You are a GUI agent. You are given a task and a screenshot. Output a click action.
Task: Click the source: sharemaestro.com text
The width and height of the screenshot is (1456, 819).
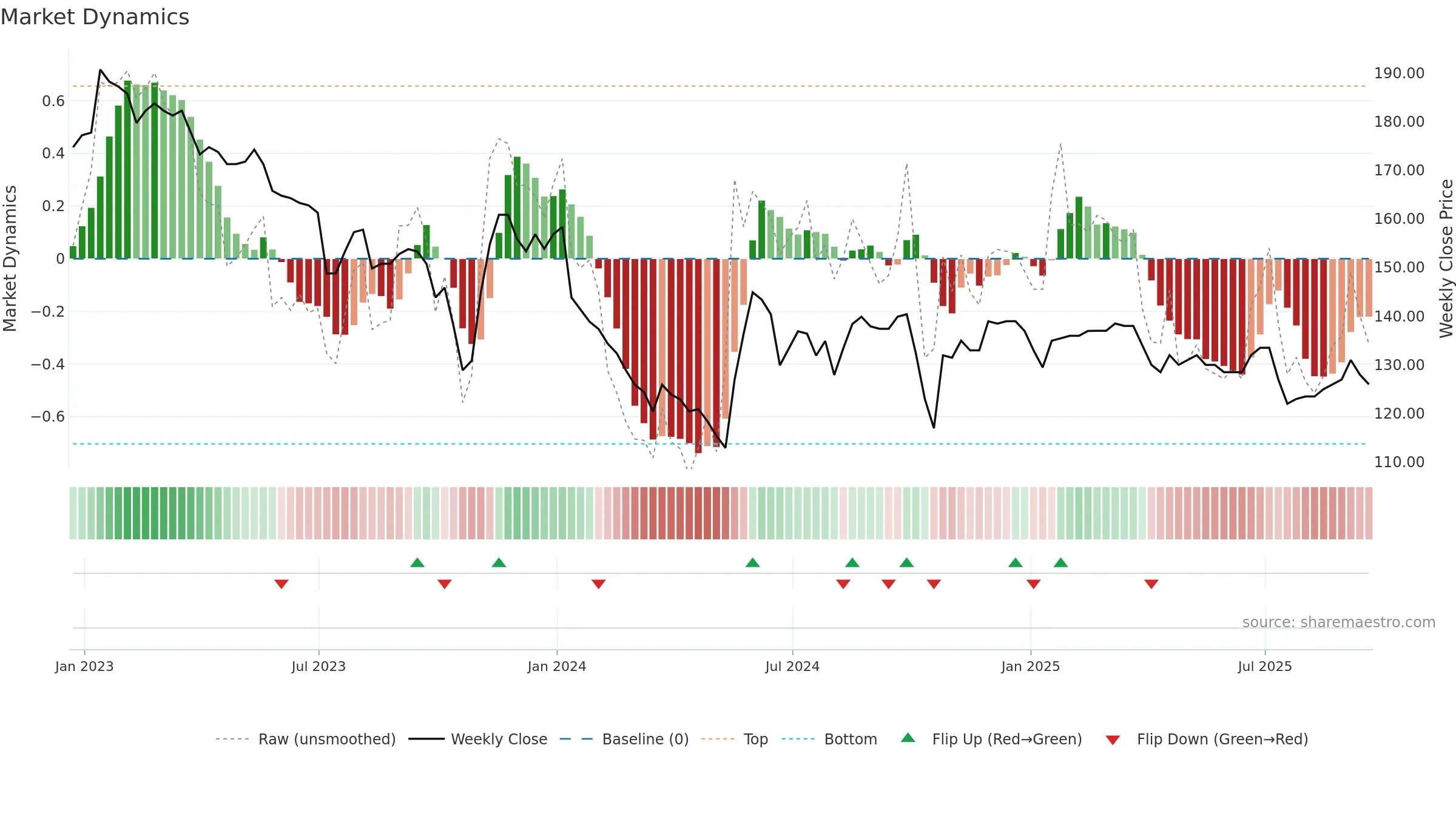(1339, 622)
